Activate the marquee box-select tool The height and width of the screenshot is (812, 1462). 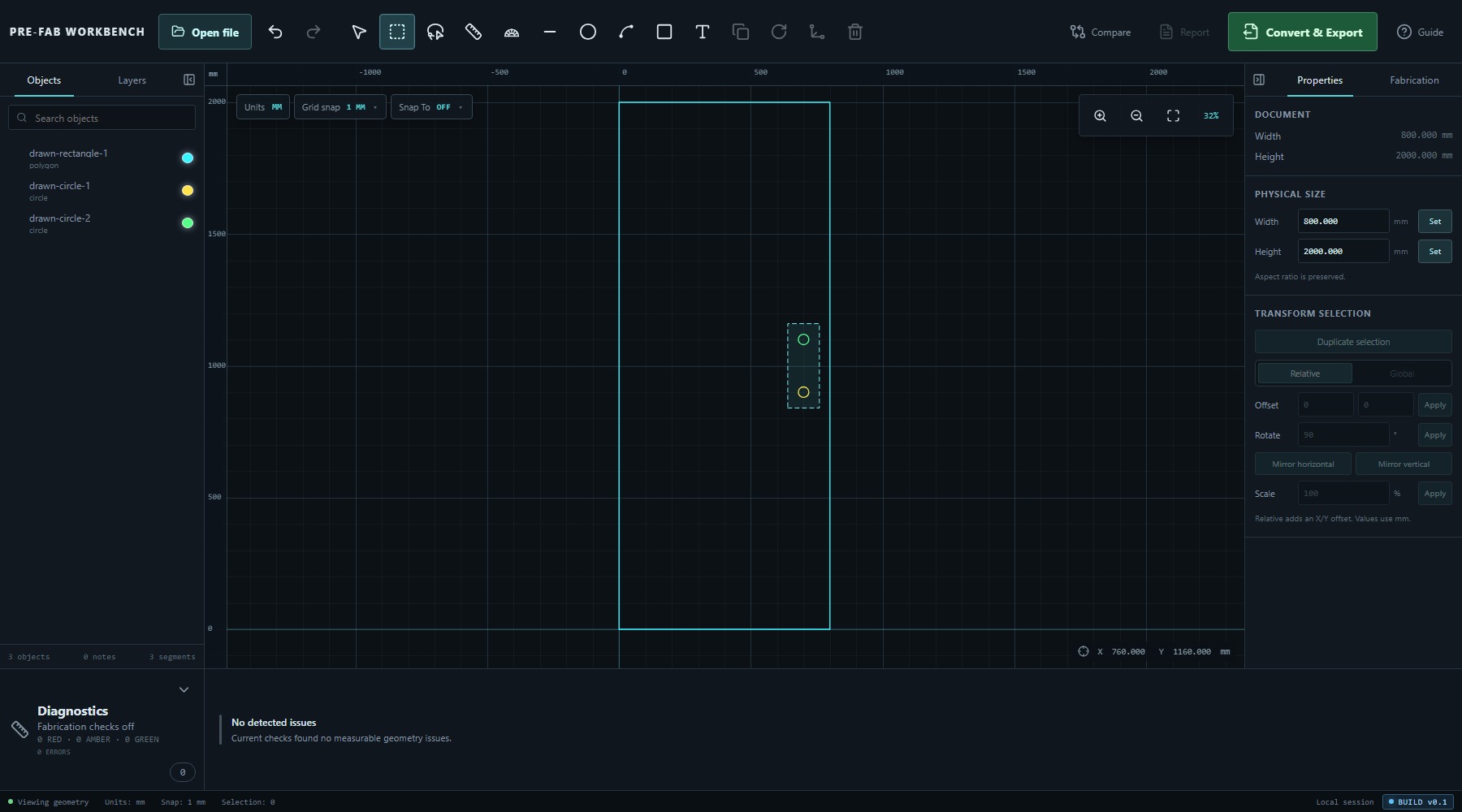point(397,32)
